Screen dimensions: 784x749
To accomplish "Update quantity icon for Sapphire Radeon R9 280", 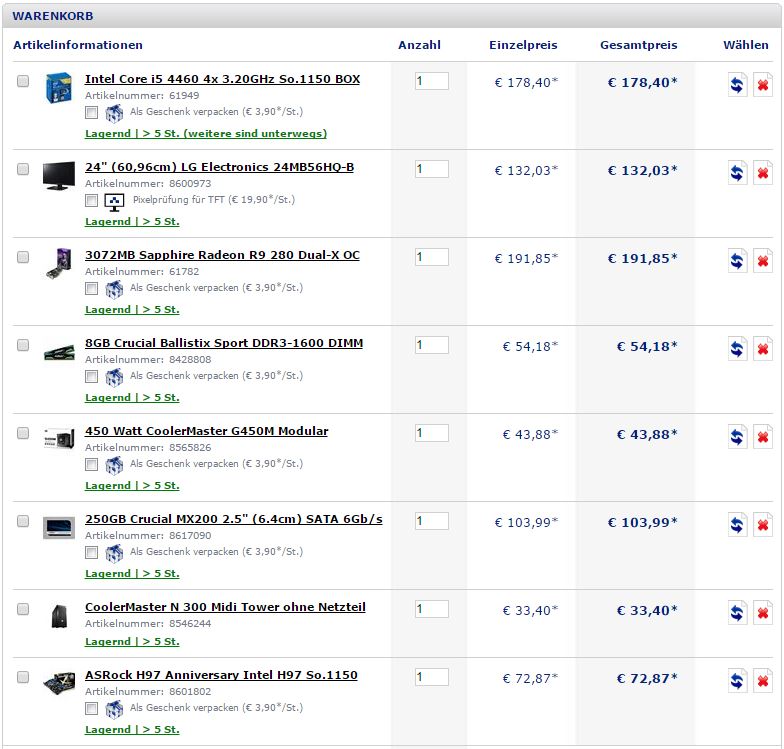I will point(737,261).
